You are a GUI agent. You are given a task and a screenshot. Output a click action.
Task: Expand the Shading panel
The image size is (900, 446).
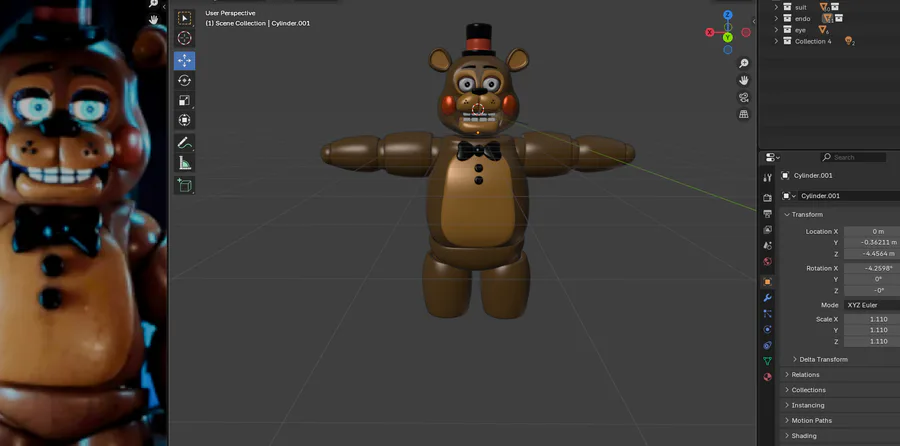pos(787,436)
